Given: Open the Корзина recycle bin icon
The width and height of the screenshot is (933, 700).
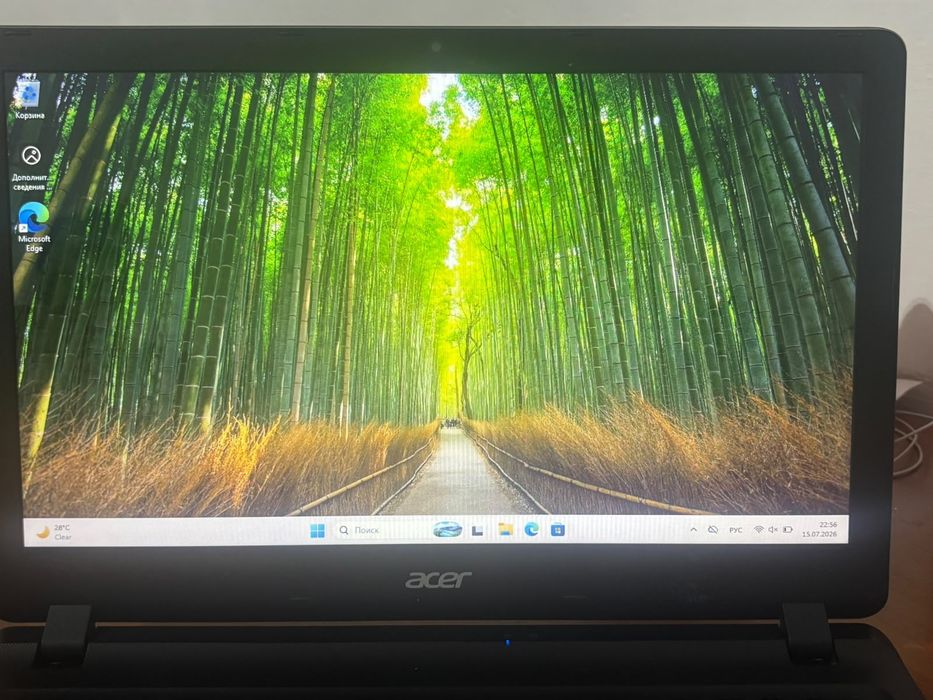Looking at the screenshot, I should 29,98.
